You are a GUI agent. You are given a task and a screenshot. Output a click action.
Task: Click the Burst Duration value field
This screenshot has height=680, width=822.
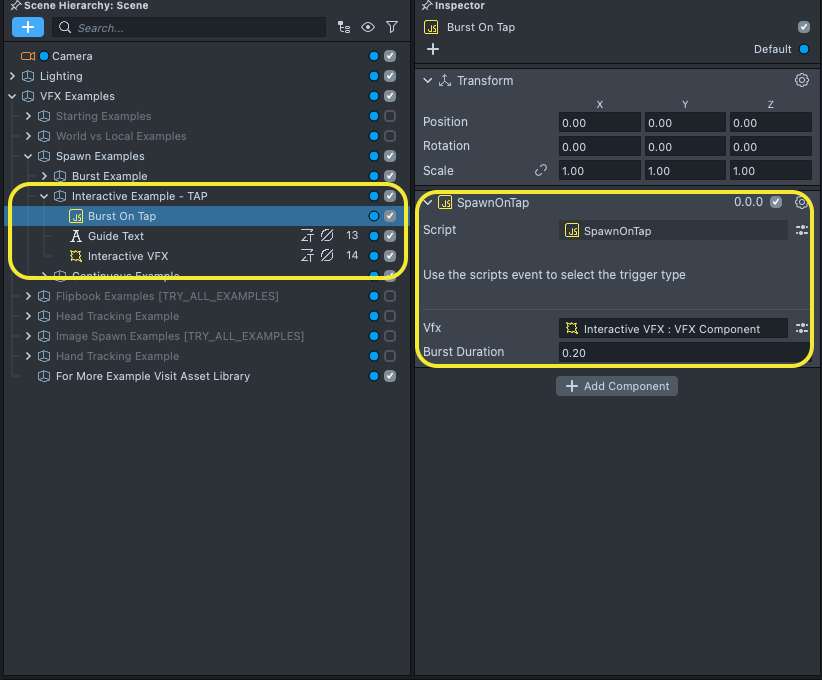[x=682, y=352]
